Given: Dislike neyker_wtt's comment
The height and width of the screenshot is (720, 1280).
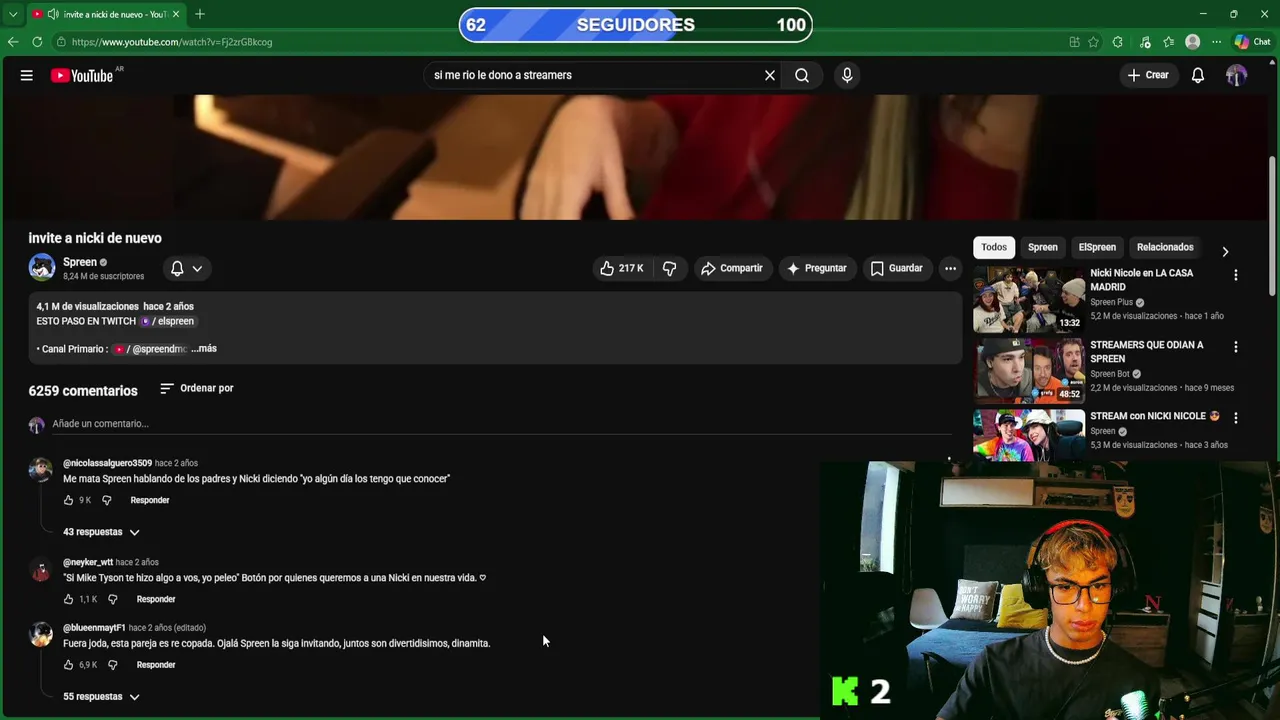Looking at the screenshot, I should (112, 599).
